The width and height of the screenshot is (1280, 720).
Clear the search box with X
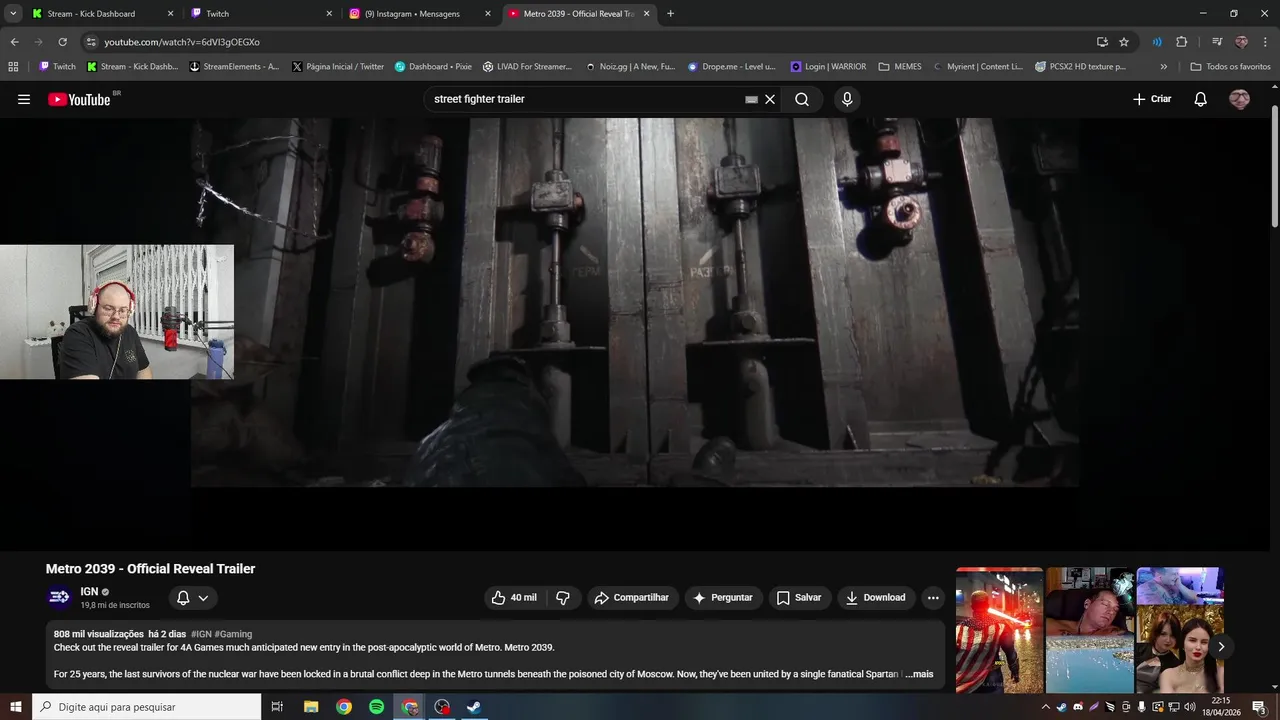pyautogui.click(x=770, y=99)
